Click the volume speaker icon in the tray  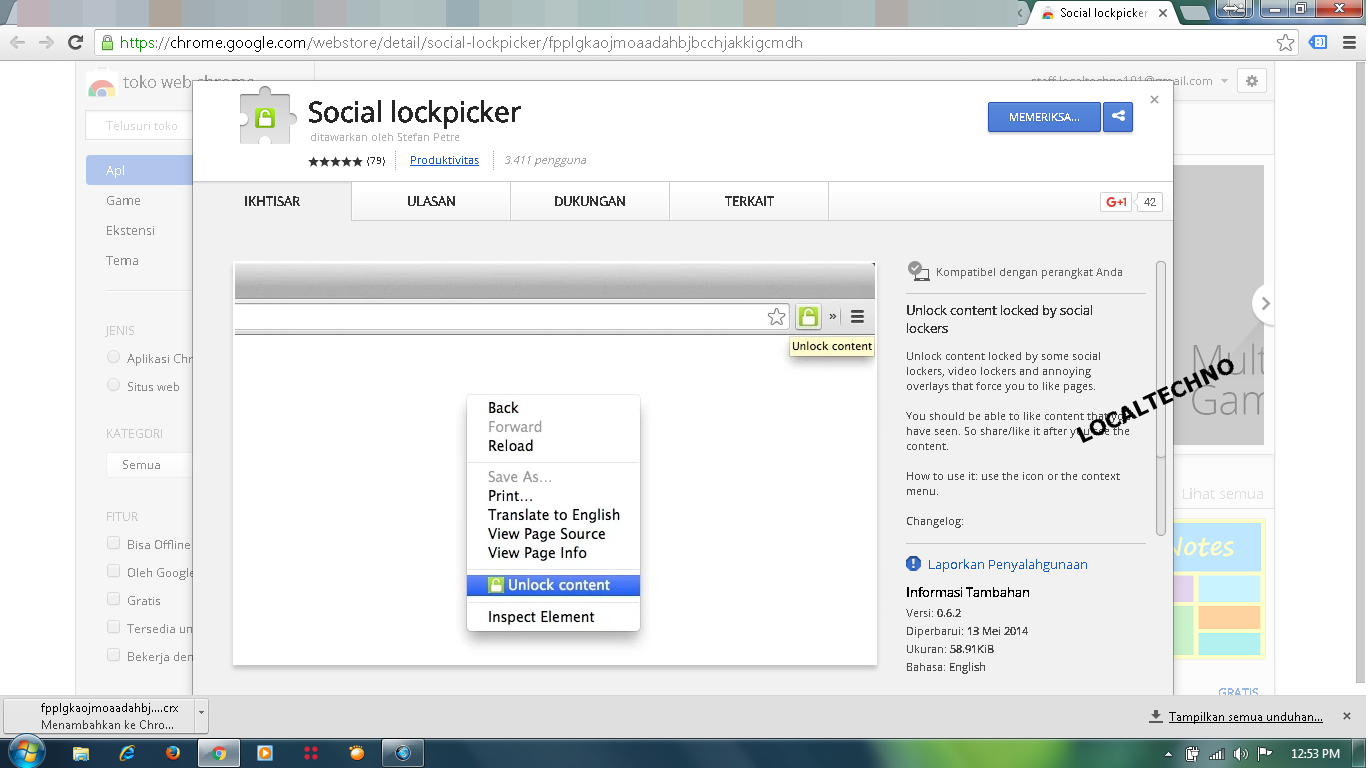[1241, 754]
